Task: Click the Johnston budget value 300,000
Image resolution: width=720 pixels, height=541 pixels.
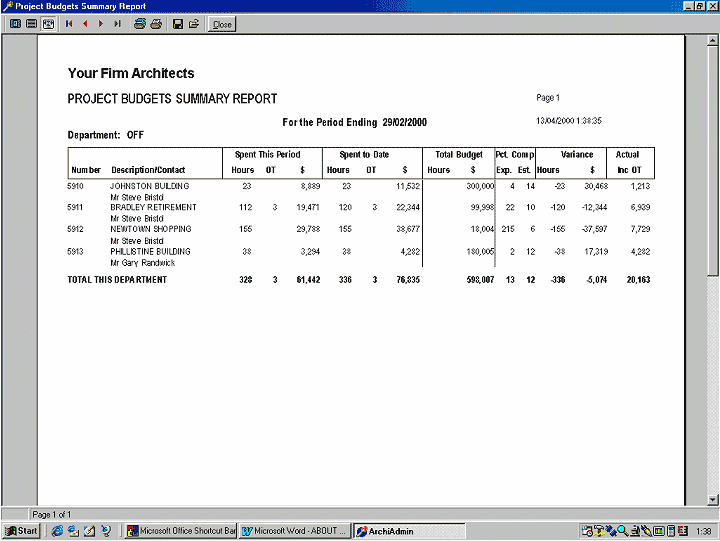Action: point(480,186)
